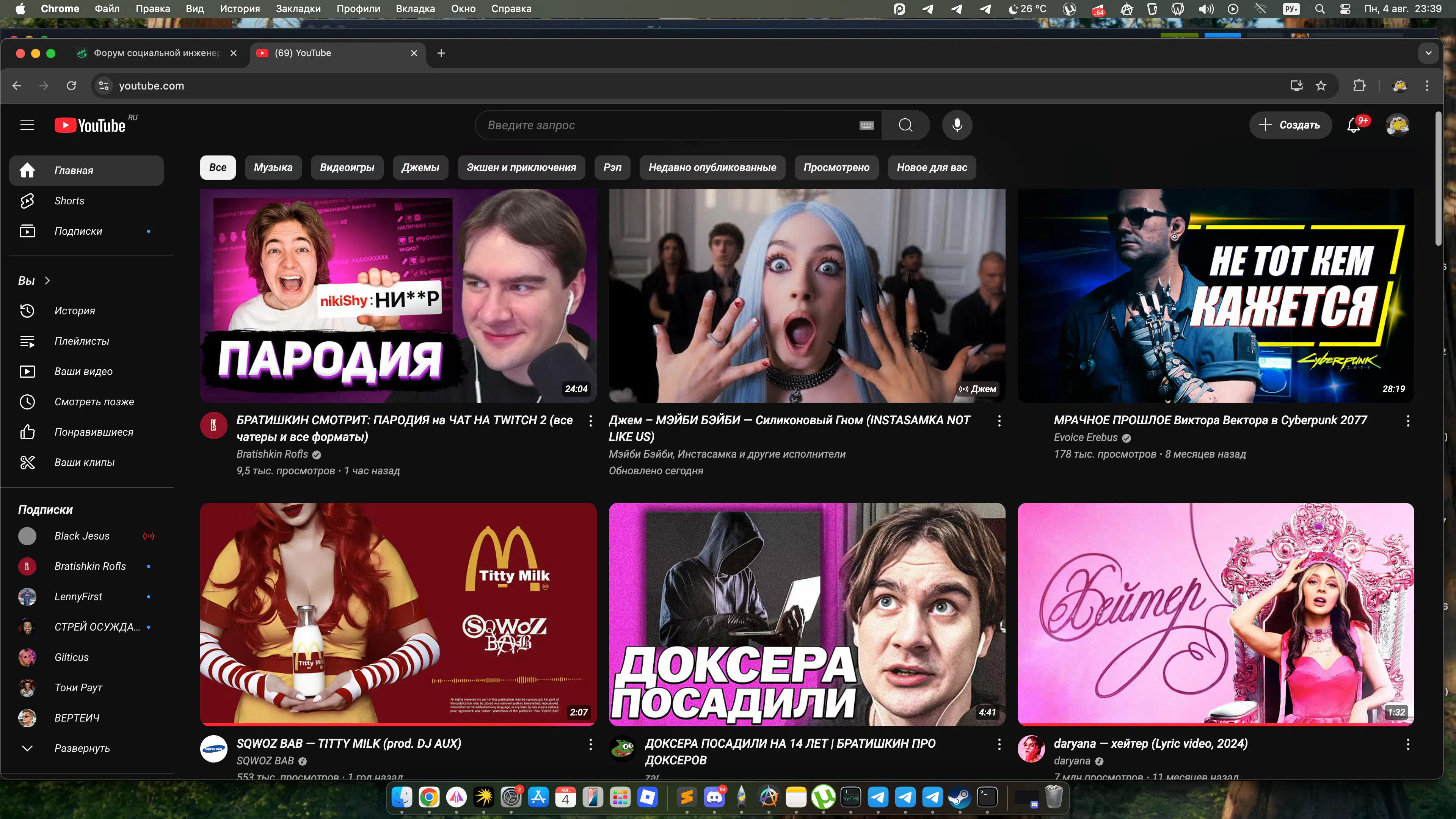Open Evoice Erebus channel link
Screen dimensions: 1456x819
coord(1085,438)
